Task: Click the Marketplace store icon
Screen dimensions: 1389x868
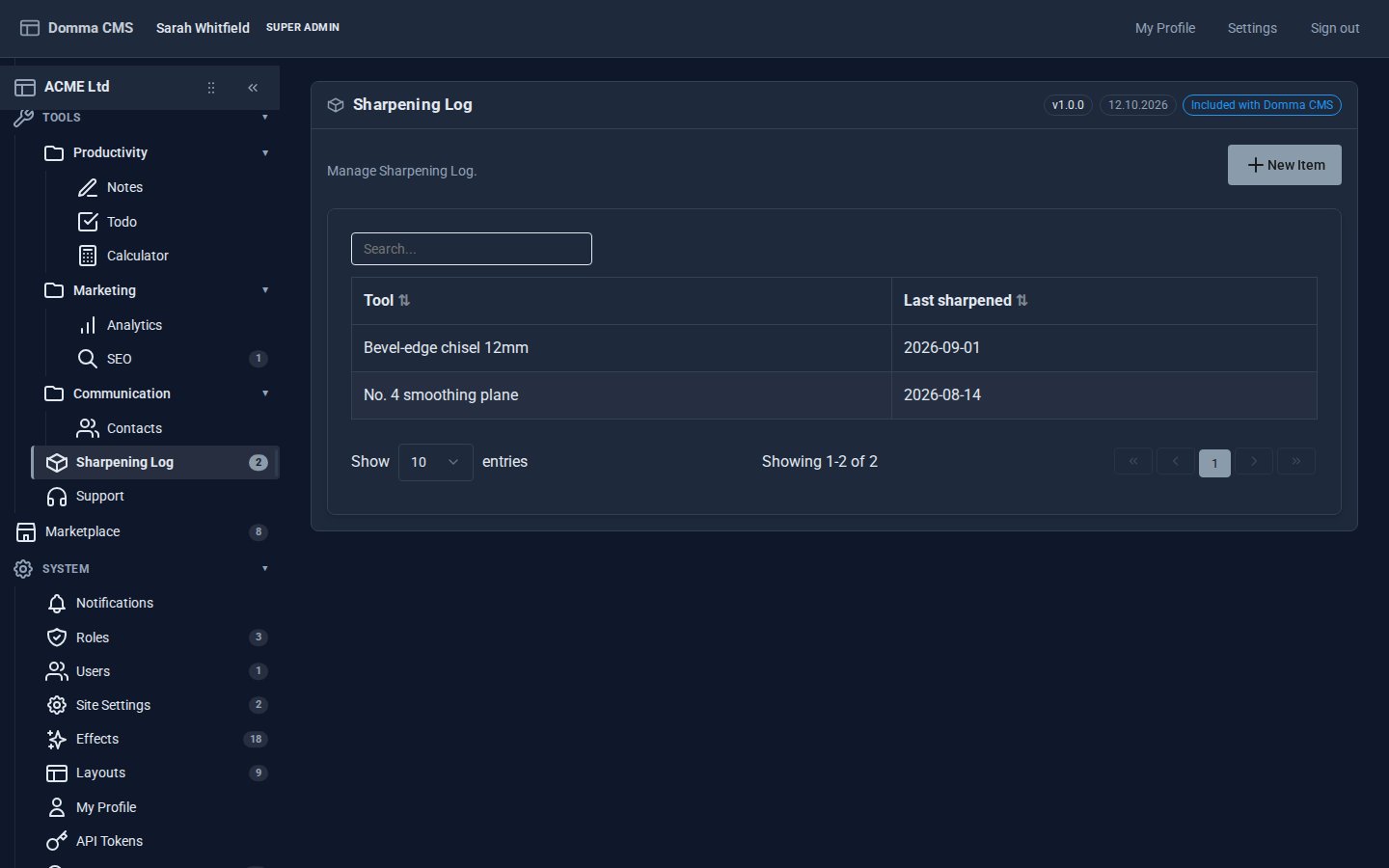Action: 26,531
